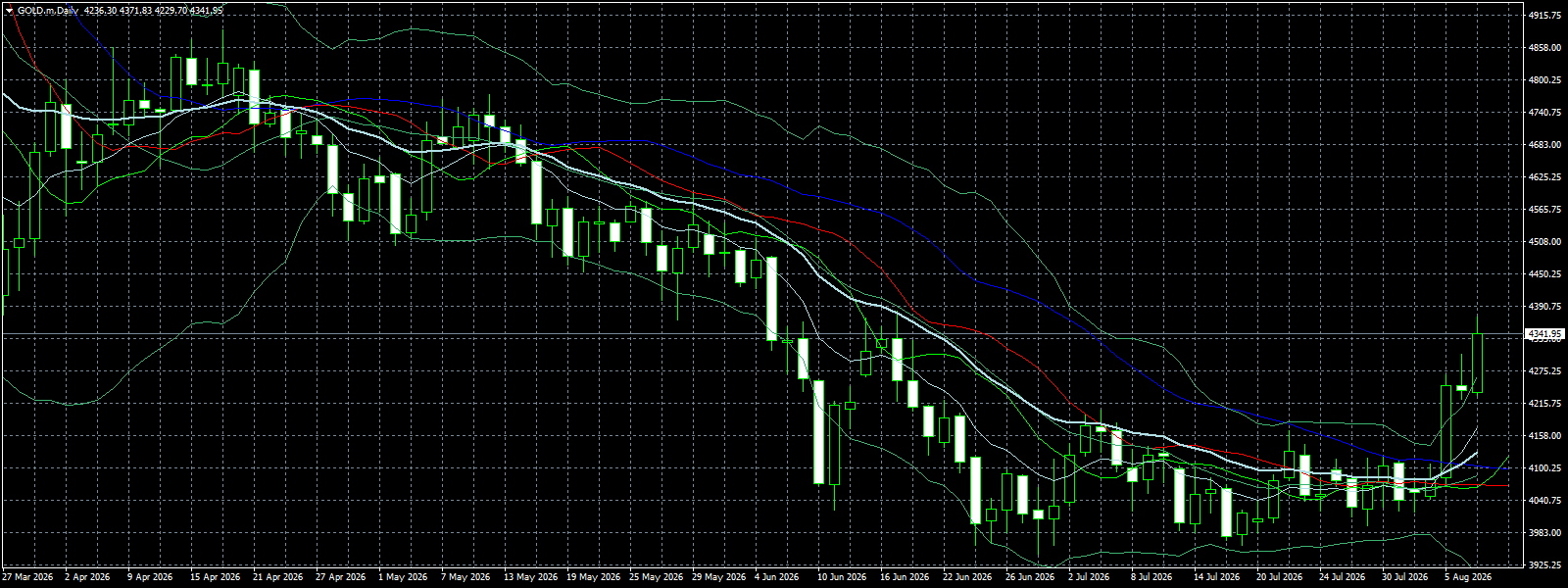
Task: Click the 4565.75 price axis label
Action: point(1544,210)
